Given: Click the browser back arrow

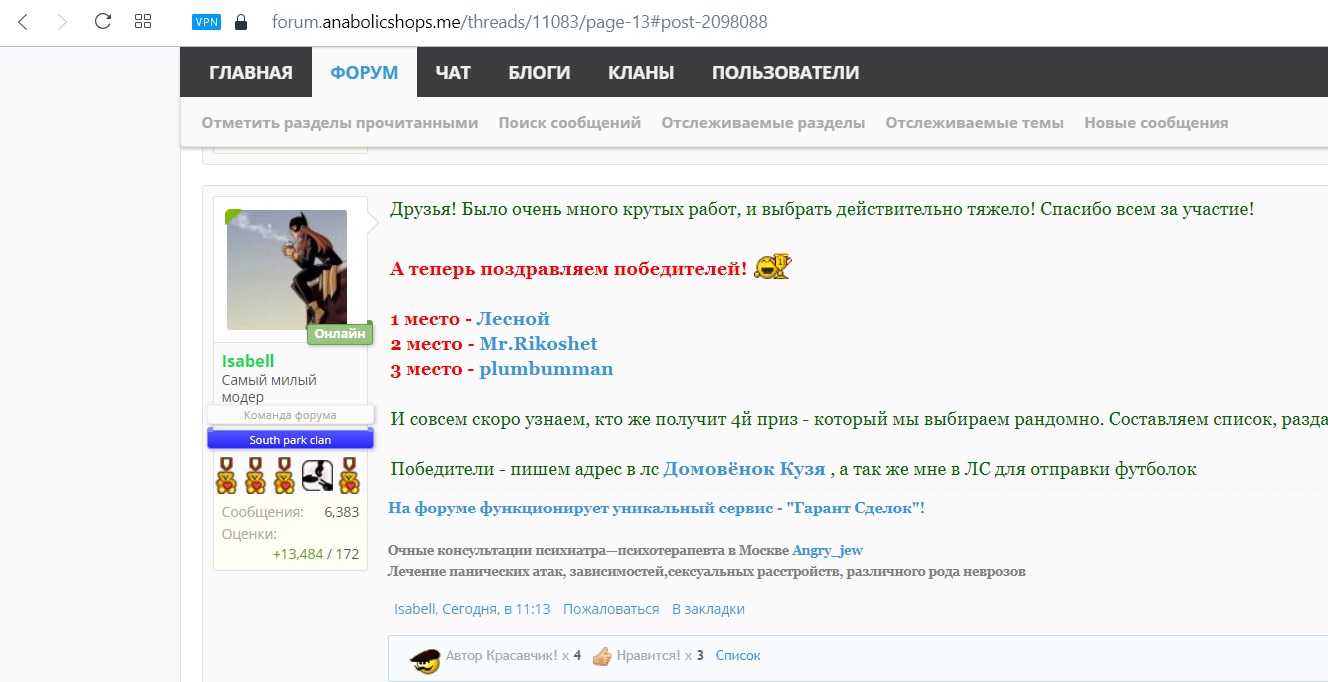Looking at the screenshot, I should (x=23, y=21).
